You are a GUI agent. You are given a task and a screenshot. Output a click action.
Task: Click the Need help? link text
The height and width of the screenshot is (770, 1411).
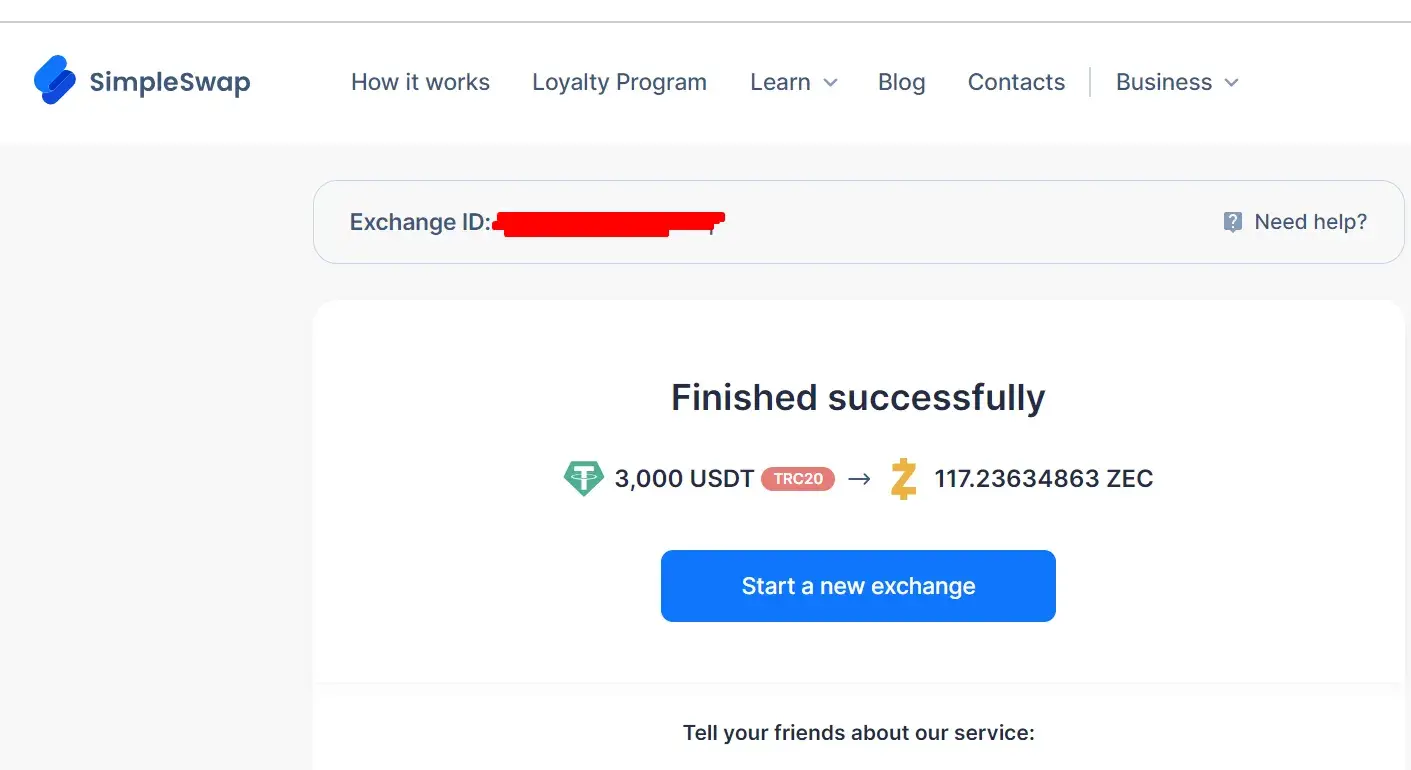(1310, 222)
